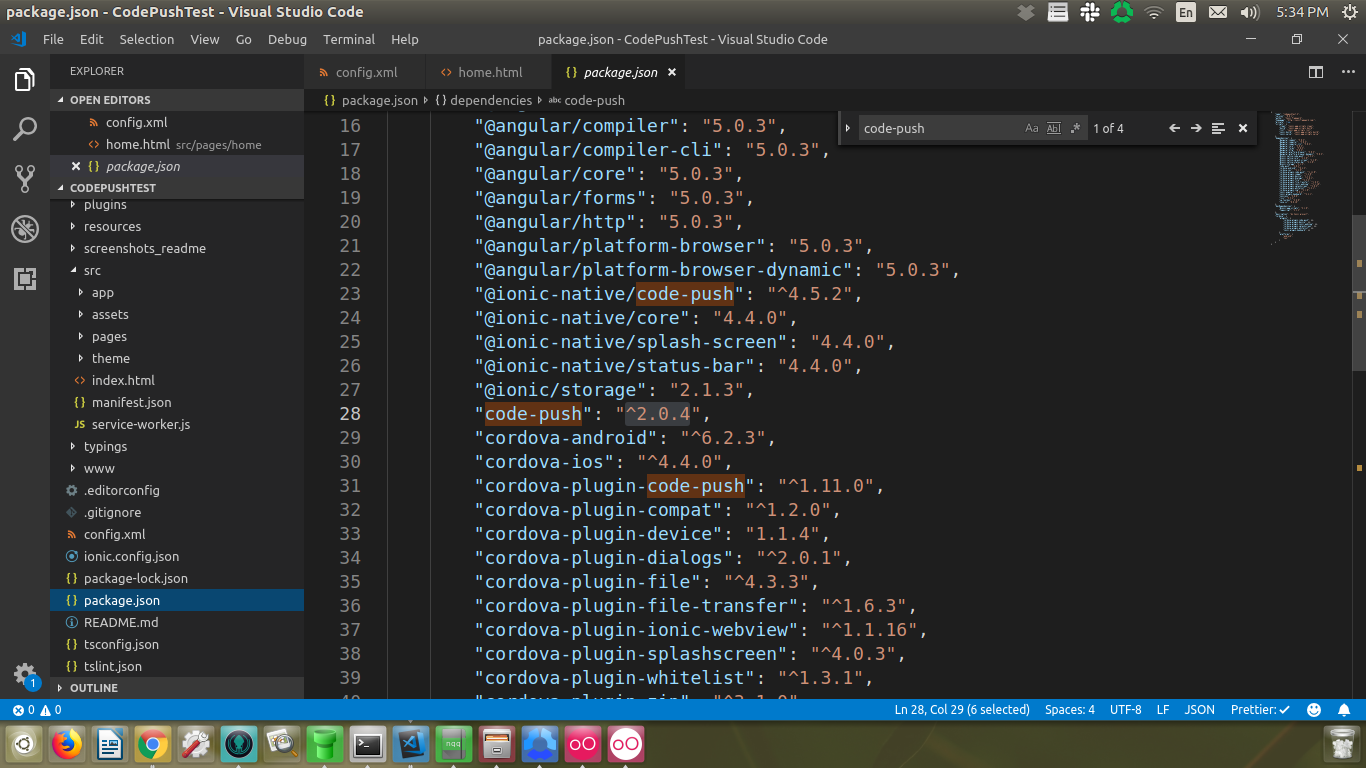Open GitKraken from the dock
The width and height of the screenshot is (1366, 768).
click(239, 745)
